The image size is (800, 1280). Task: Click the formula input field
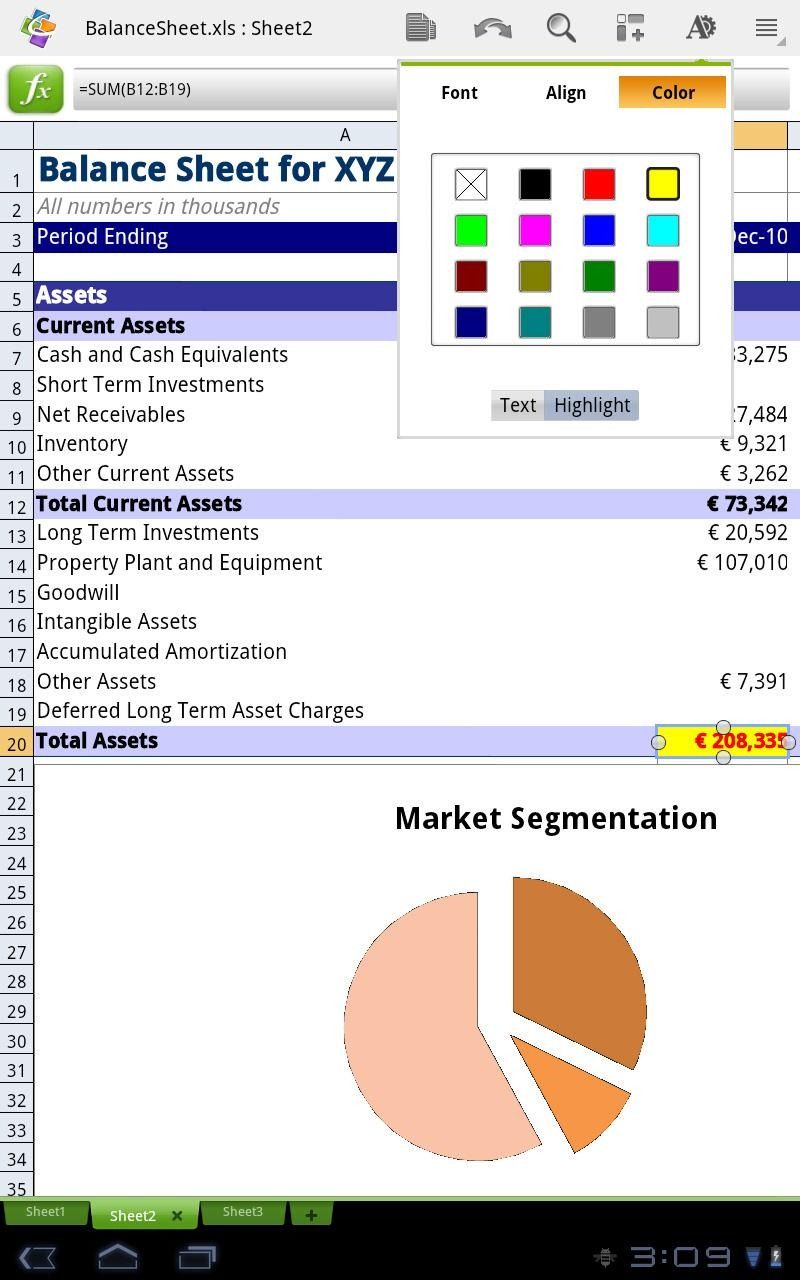click(235, 89)
